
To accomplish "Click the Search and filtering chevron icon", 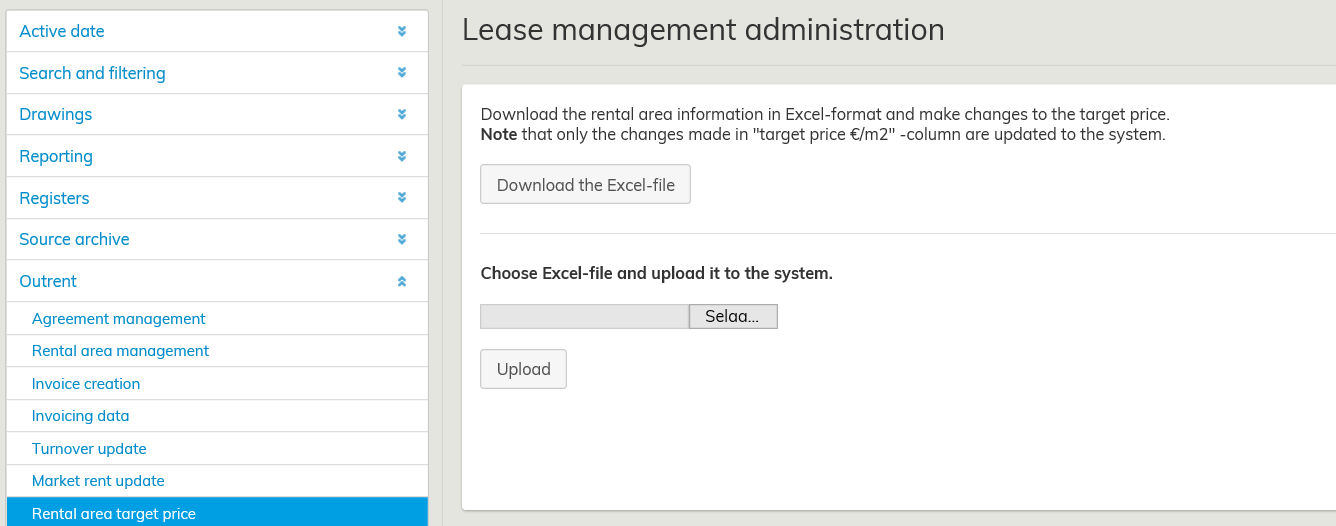I will click(401, 73).
